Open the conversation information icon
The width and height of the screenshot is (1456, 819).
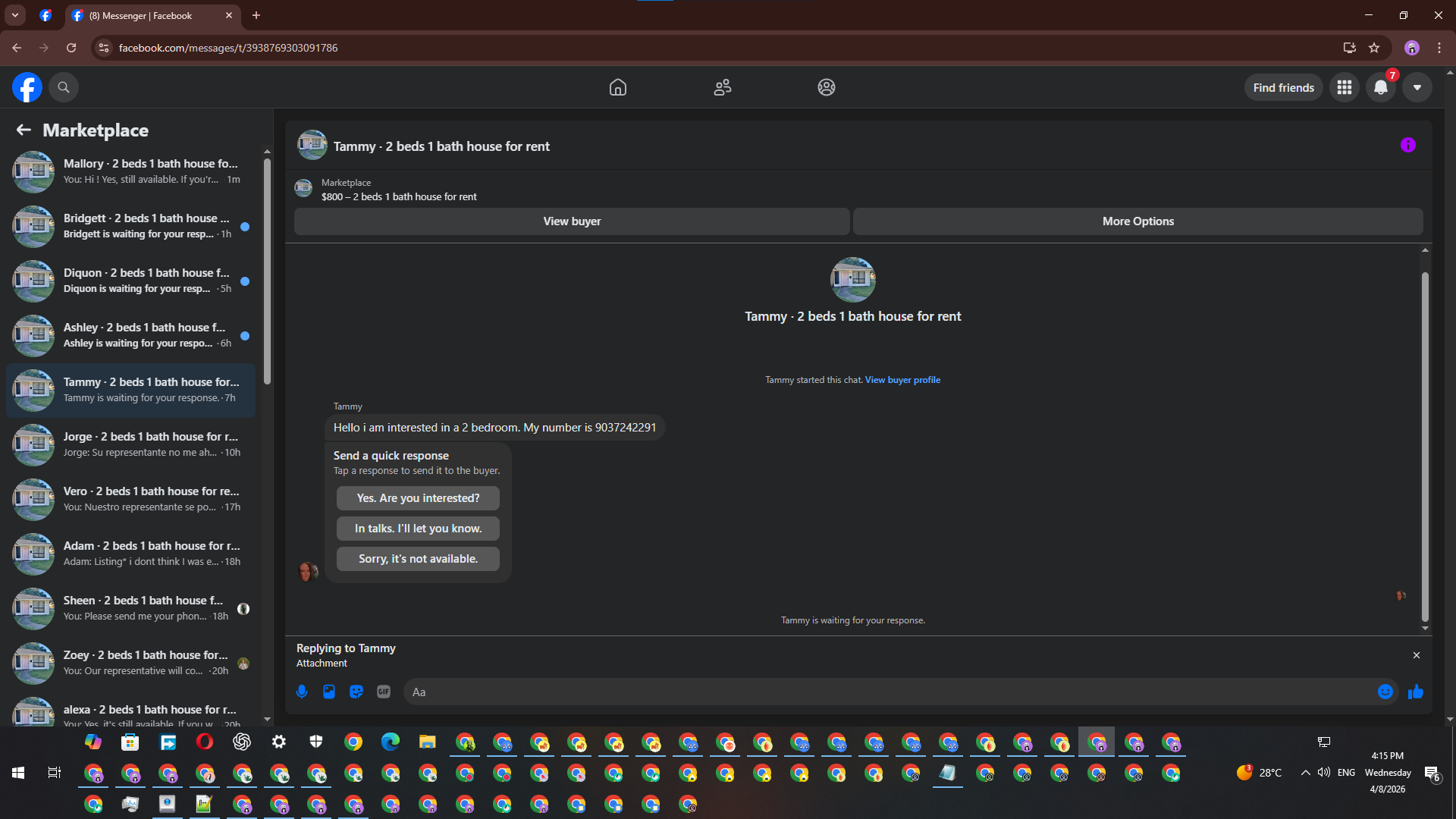coord(1407,146)
